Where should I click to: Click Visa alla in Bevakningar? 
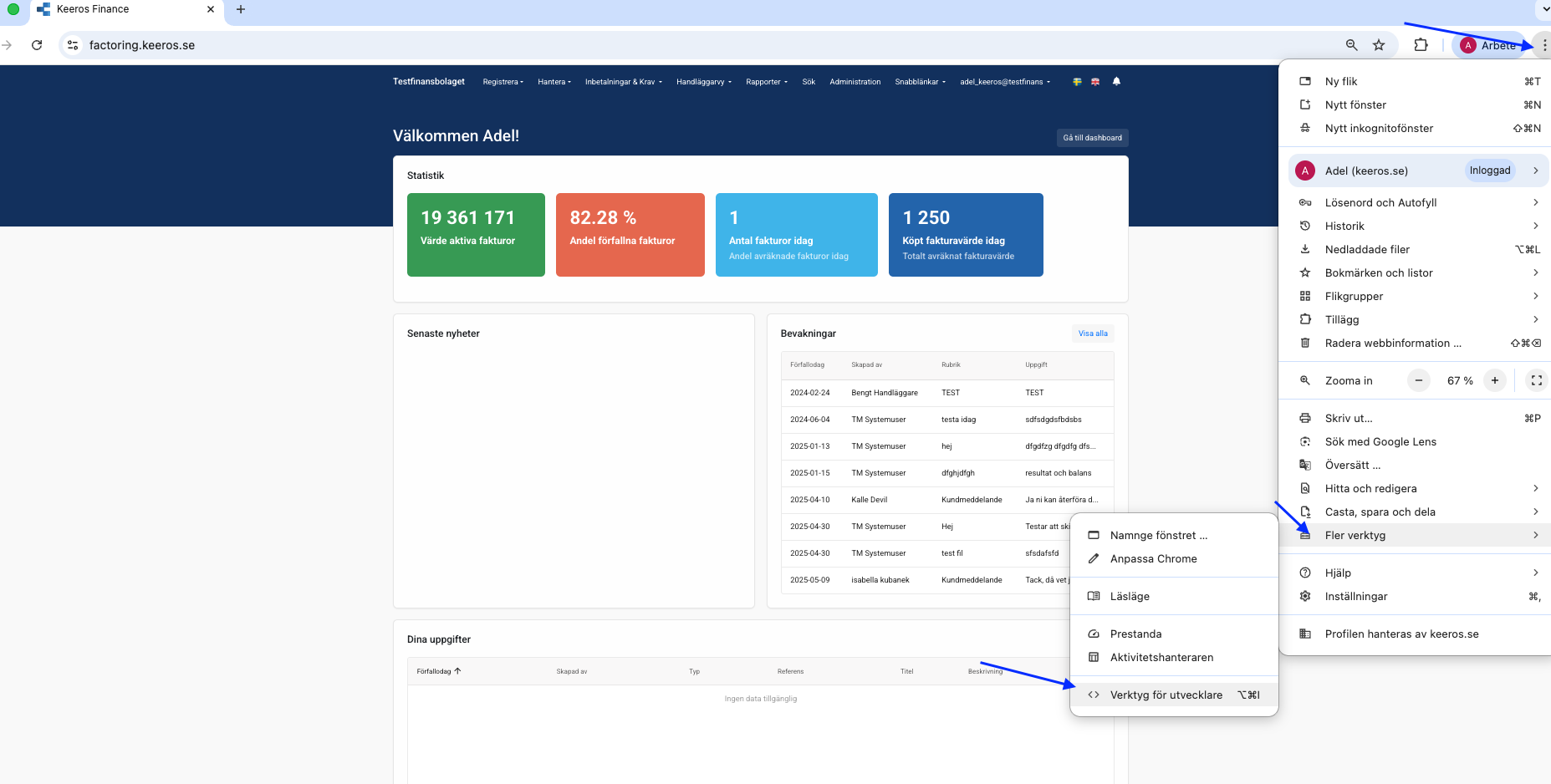(1093, 333)
